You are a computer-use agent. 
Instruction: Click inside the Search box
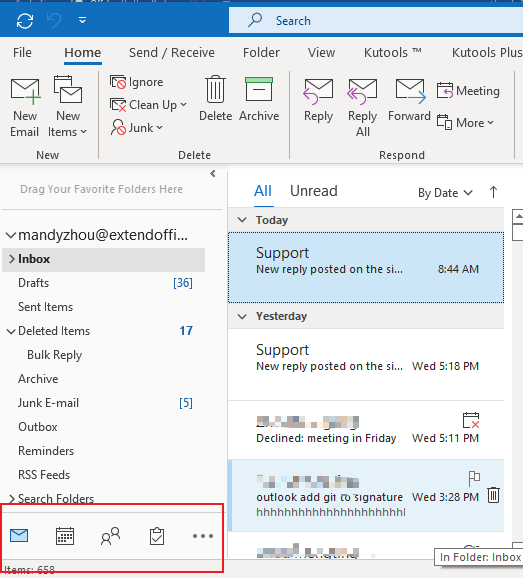point(376,21)
